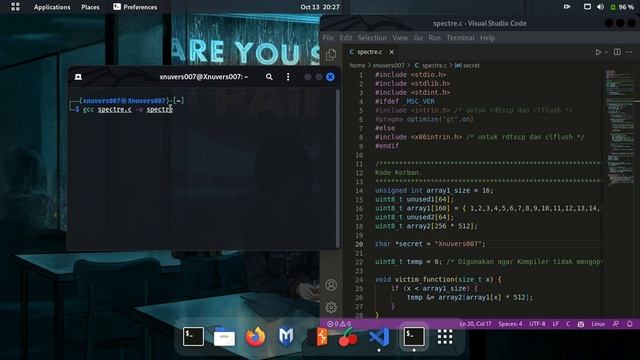Open the activities grid icon top-left

pyautogui.click(x=15, y=7)
